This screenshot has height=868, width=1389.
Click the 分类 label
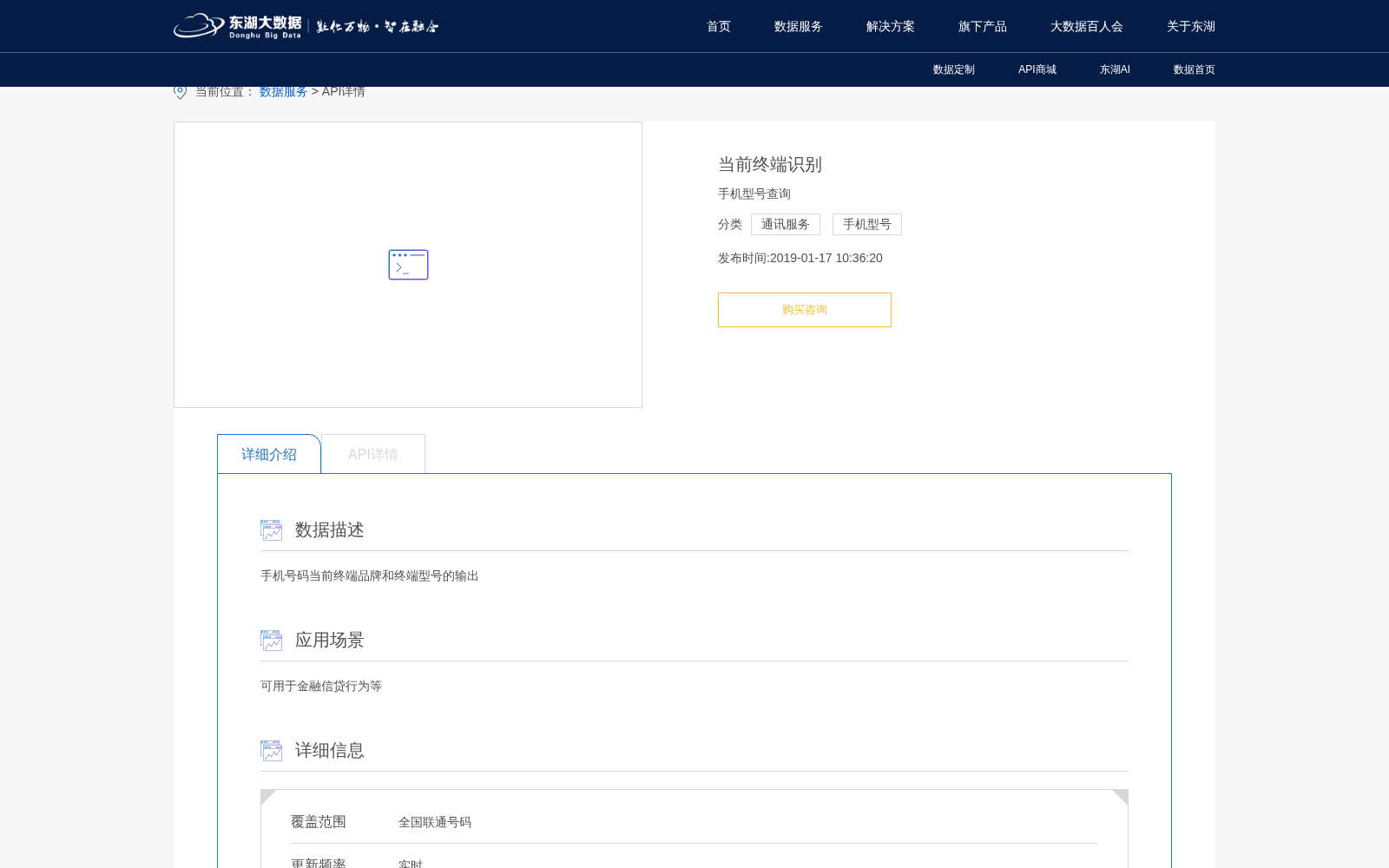click(x=730, y=224)
